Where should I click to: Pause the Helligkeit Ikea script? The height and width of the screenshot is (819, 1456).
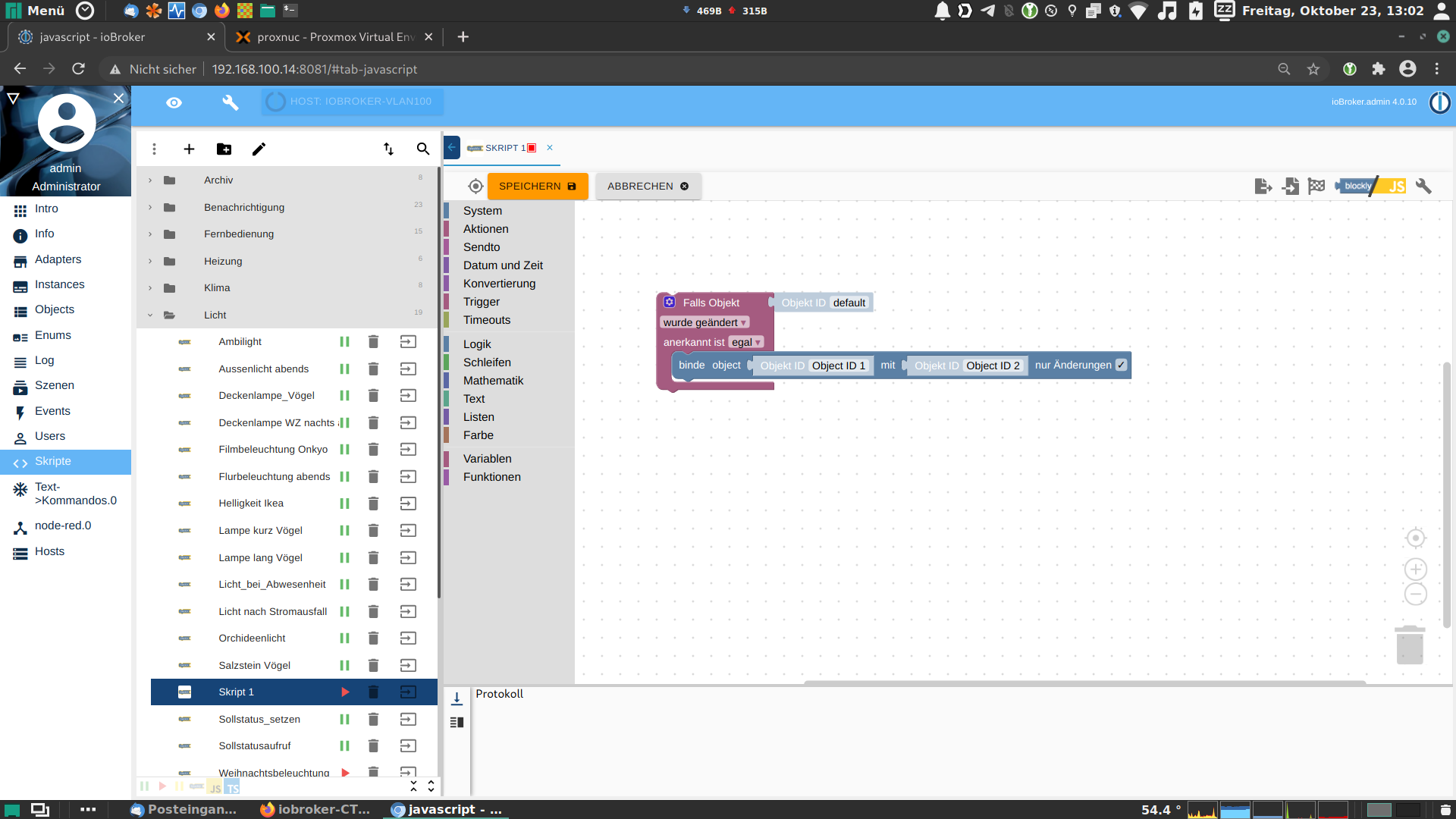344,504
